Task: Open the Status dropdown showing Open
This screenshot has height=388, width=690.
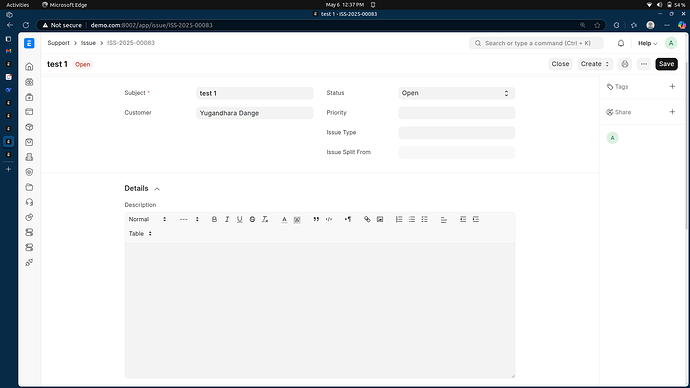Action: click(x=456, y=93)
